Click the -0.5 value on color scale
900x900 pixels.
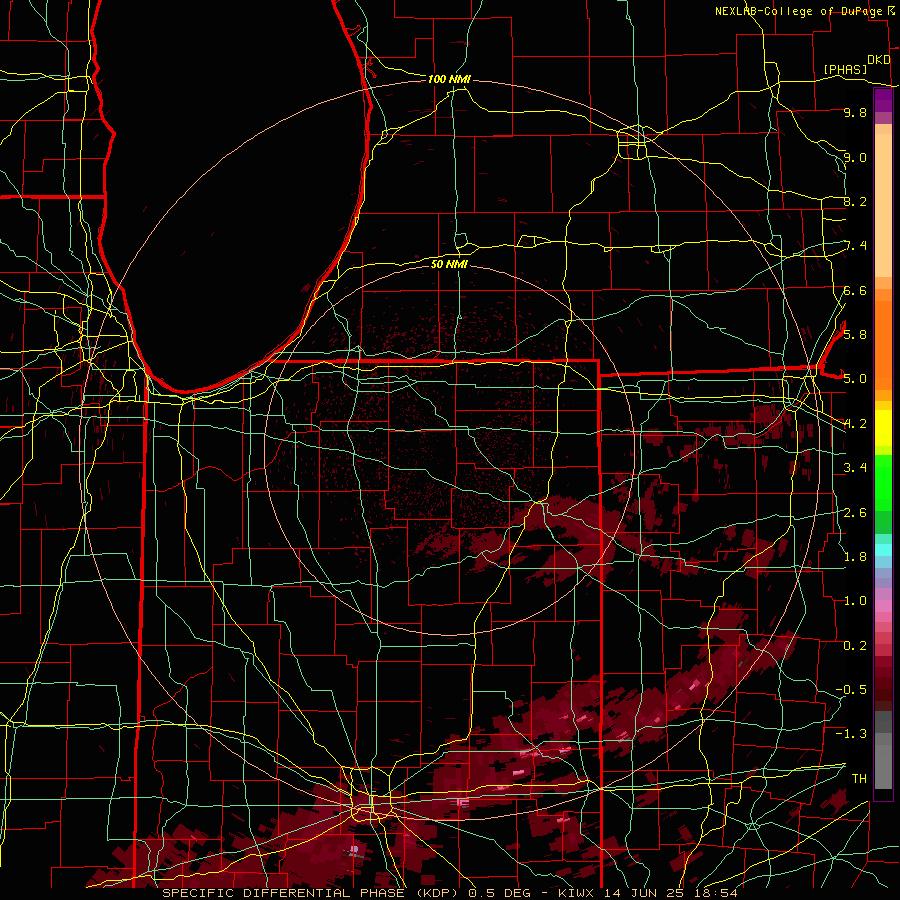click(851, 690)
